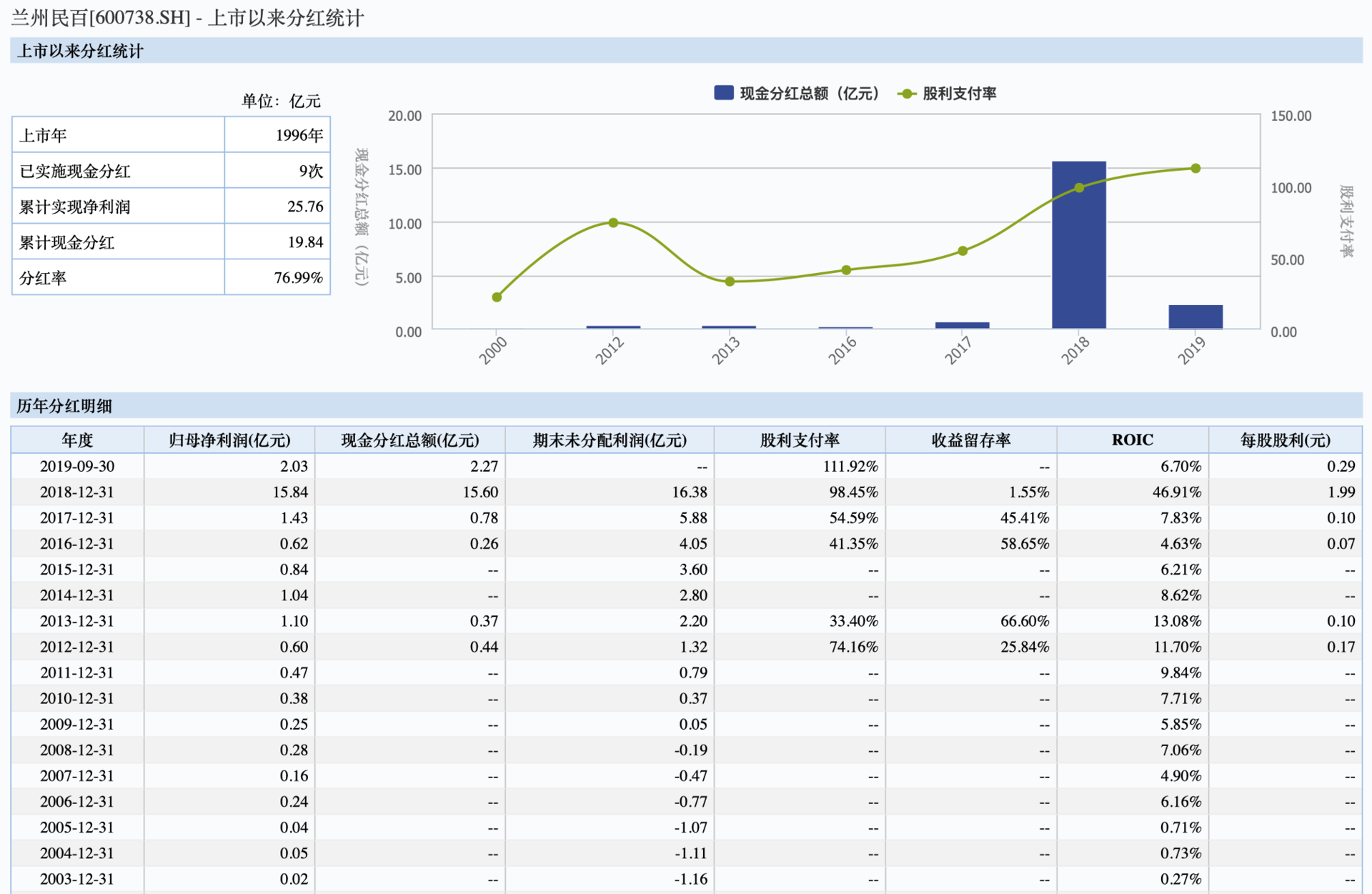Click the blue legend square for 现金分红总额
The width and height of the screenshot is (1372, 894).
pos(723,93)
